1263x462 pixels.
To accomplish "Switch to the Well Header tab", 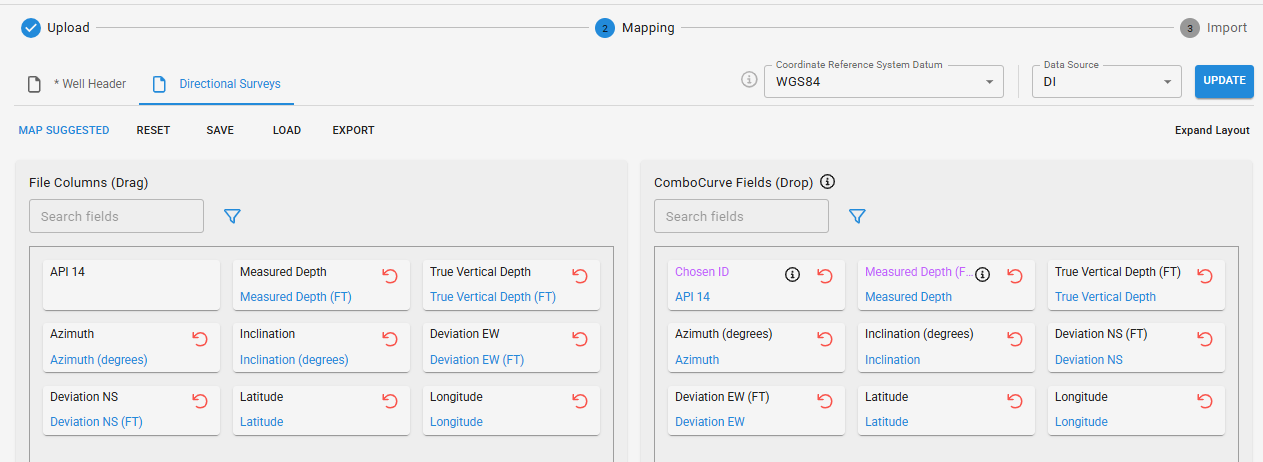I will coord(77,84).
